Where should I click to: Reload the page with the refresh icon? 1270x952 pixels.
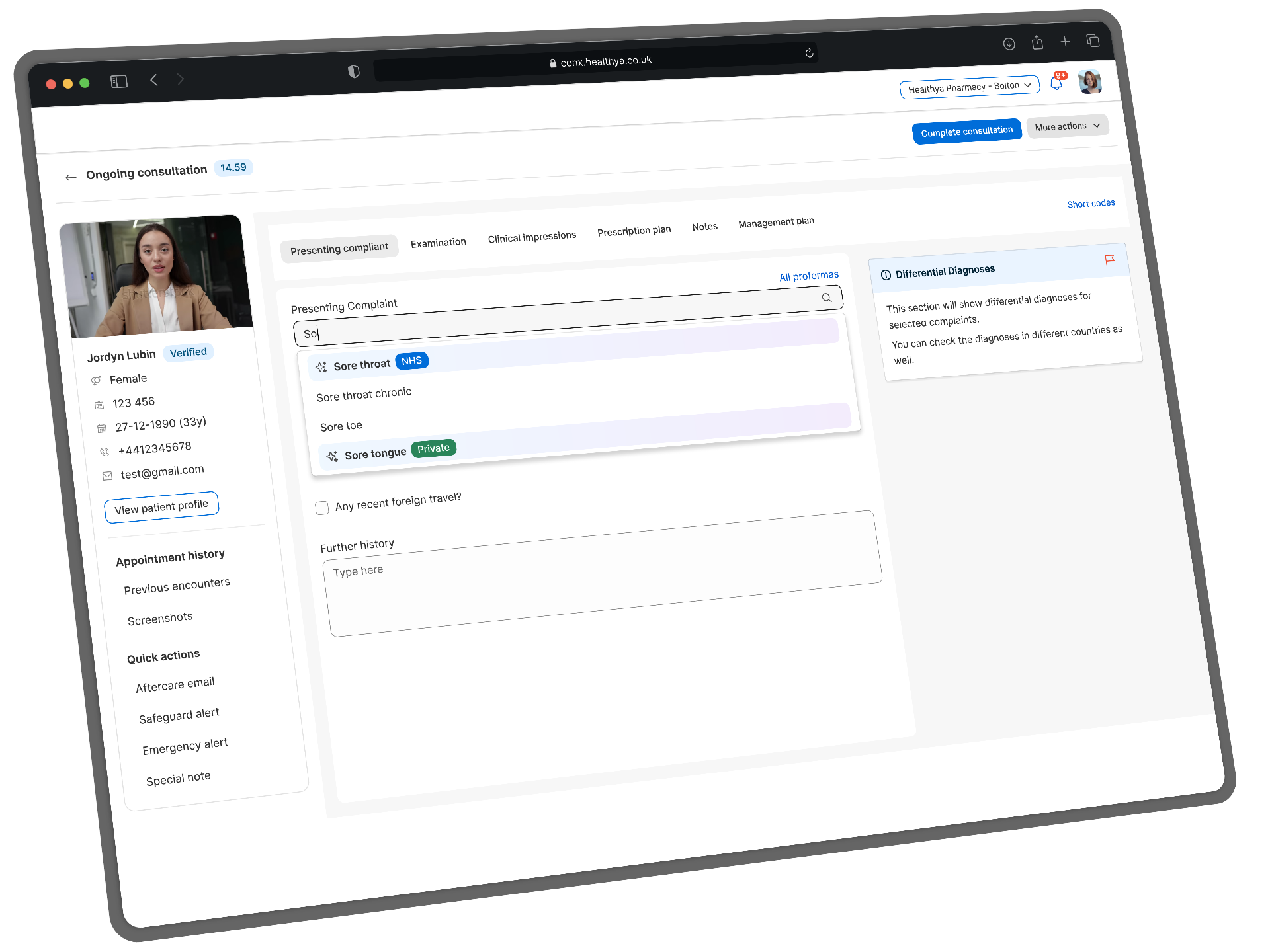(809, 53)
